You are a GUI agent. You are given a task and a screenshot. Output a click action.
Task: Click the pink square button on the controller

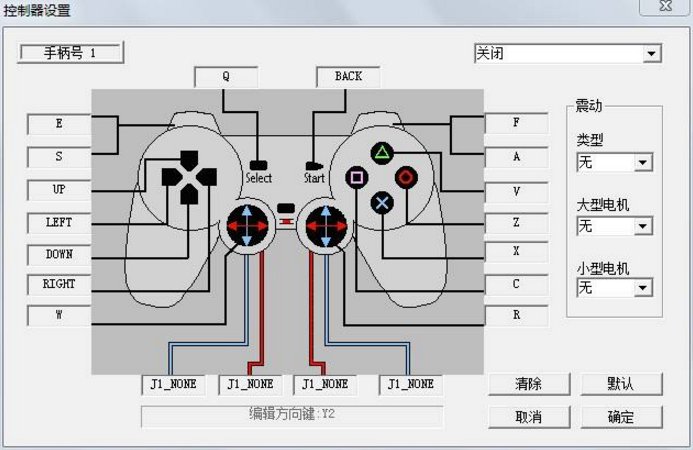pos(357,178)
